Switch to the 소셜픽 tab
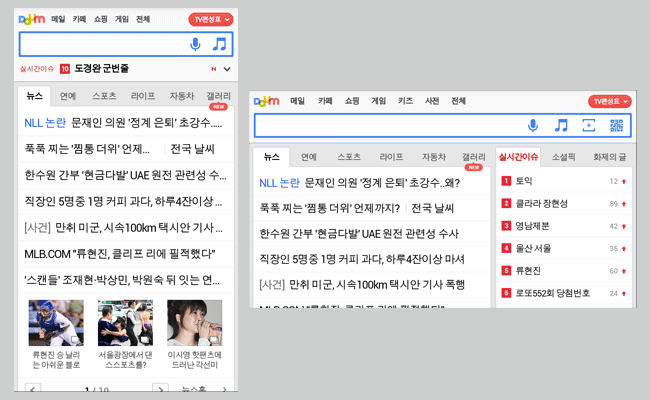650x400 pixels. click(x=563, y=157)
